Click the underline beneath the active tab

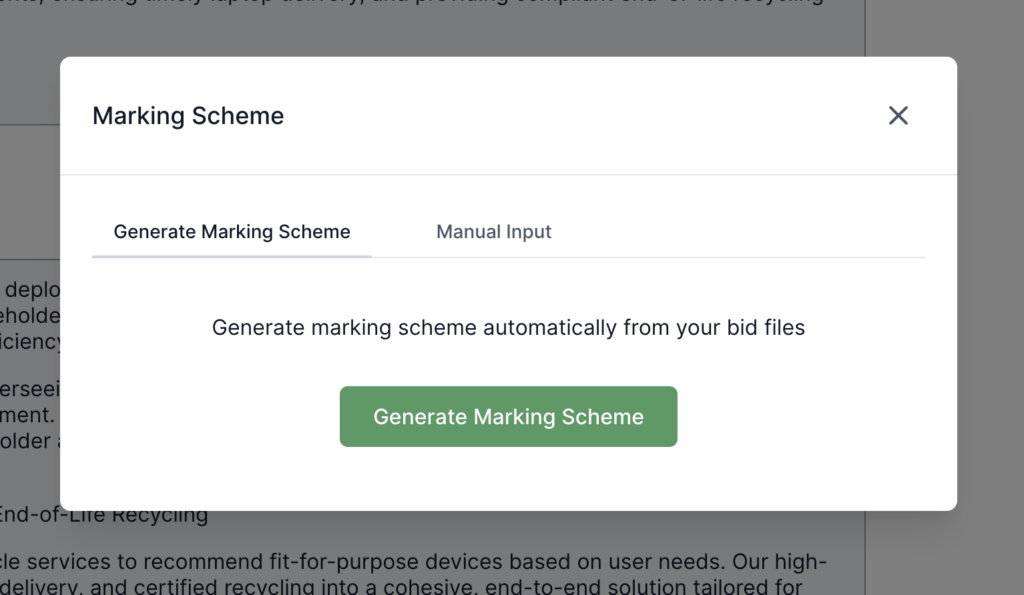click(232, 256)
